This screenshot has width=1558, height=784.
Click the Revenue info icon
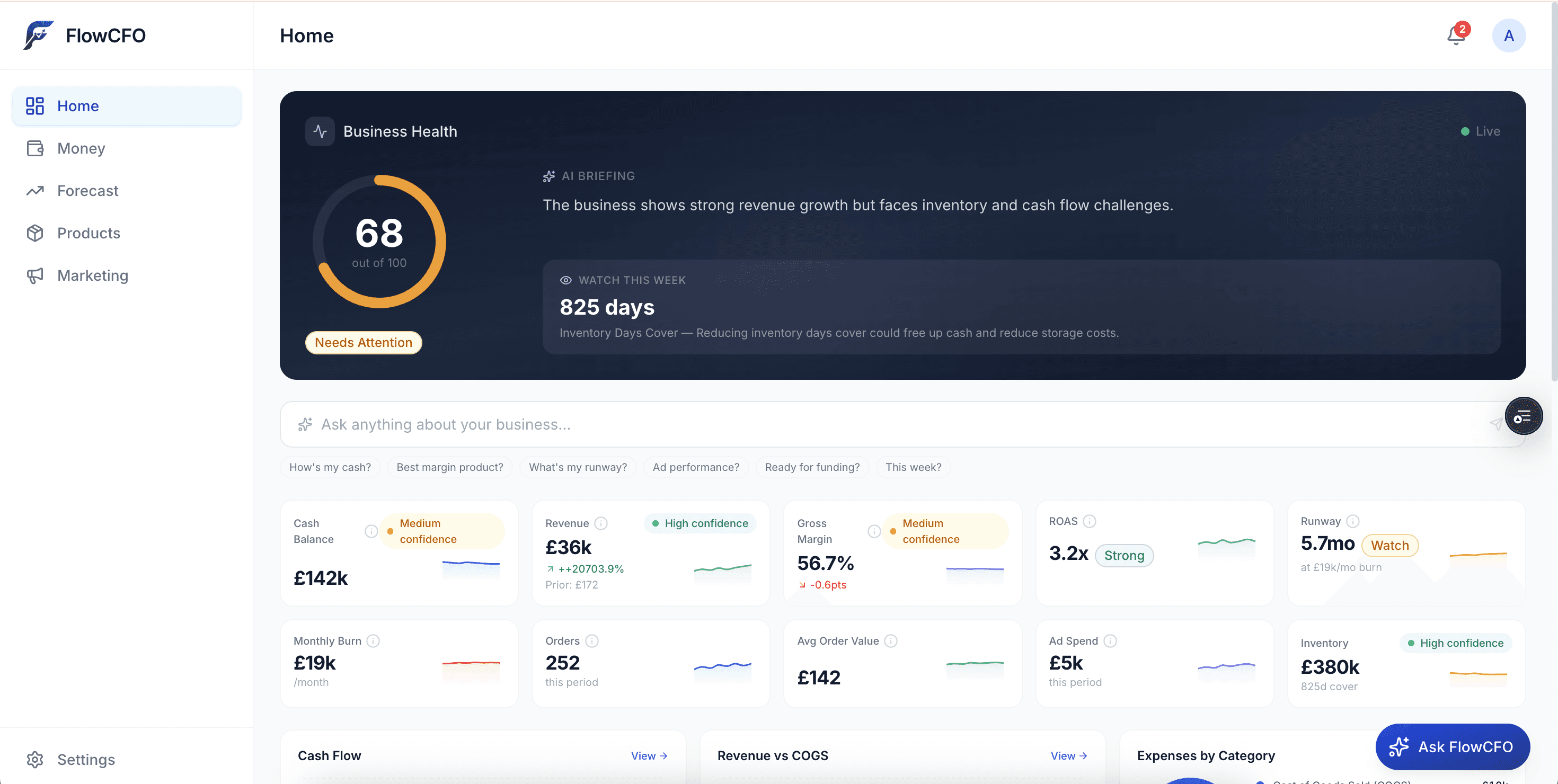pos(600,523)
